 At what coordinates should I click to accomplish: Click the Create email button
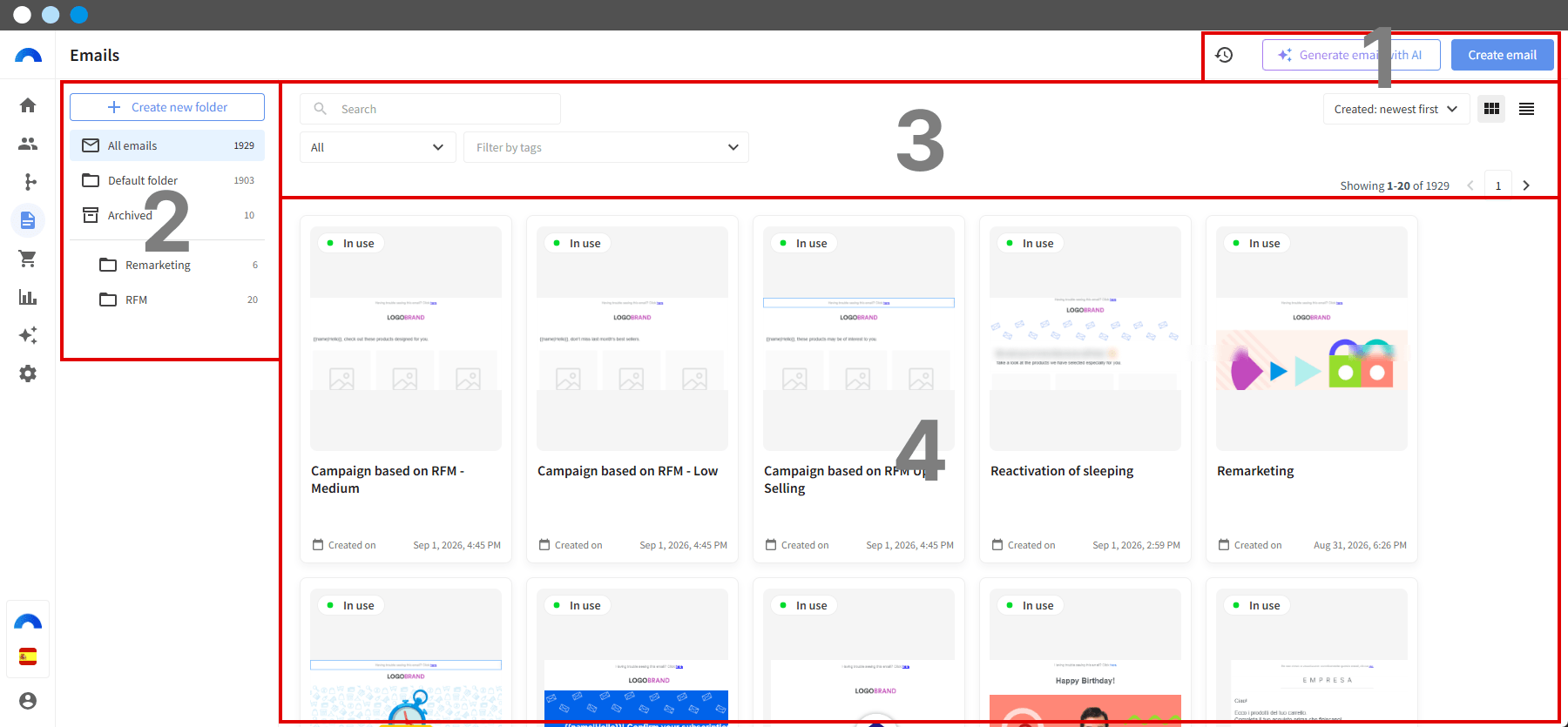pos(1503,55)
